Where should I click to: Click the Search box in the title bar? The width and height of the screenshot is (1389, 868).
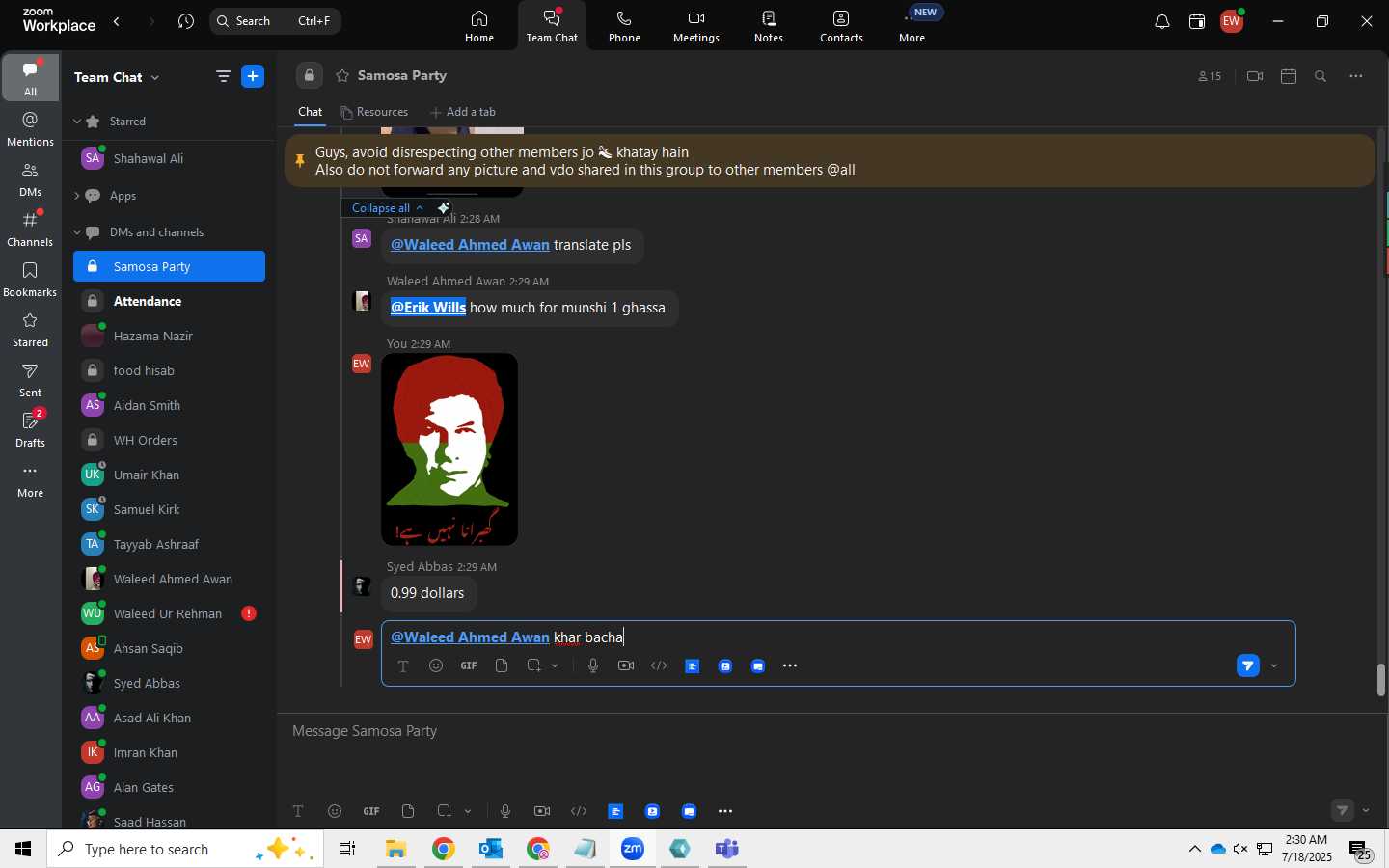(276, 21)
